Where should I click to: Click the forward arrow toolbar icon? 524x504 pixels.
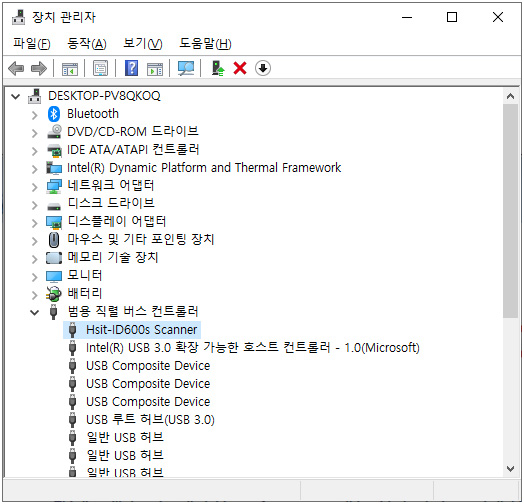tap(39, 68)
